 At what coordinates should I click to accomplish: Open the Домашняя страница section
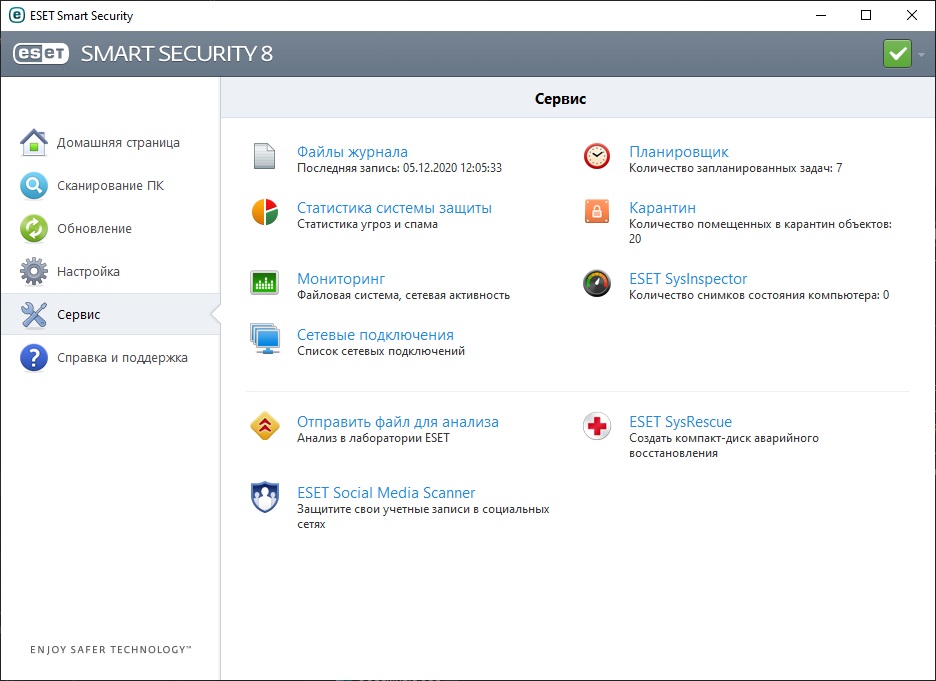click(117, 143)
